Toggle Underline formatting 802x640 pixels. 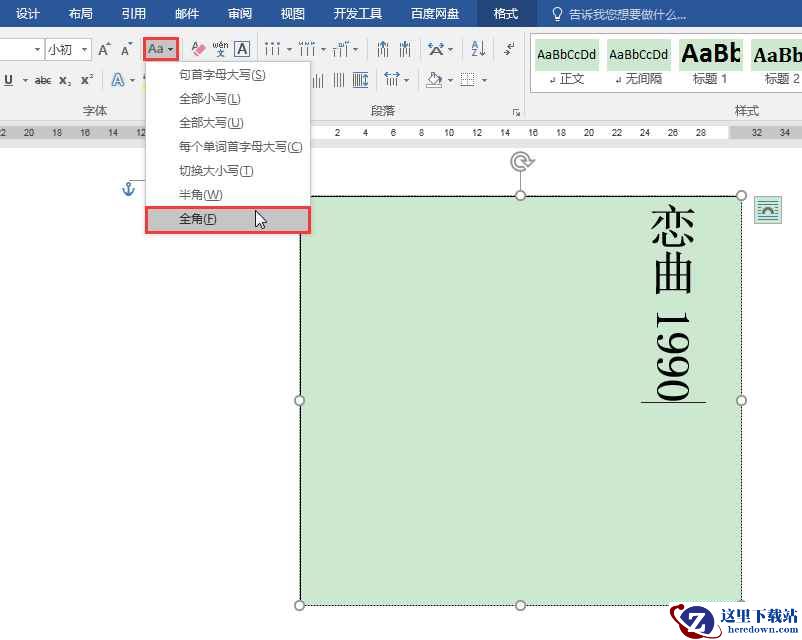(x=8, y=80)
